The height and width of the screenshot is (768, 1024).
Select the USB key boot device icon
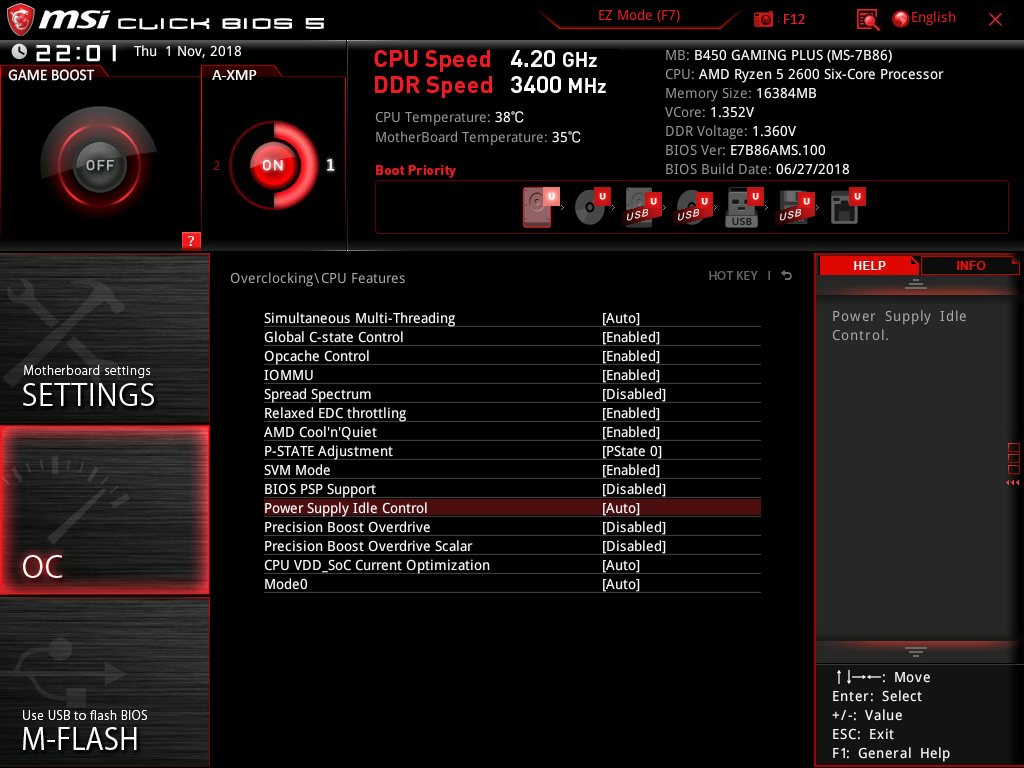744,207
